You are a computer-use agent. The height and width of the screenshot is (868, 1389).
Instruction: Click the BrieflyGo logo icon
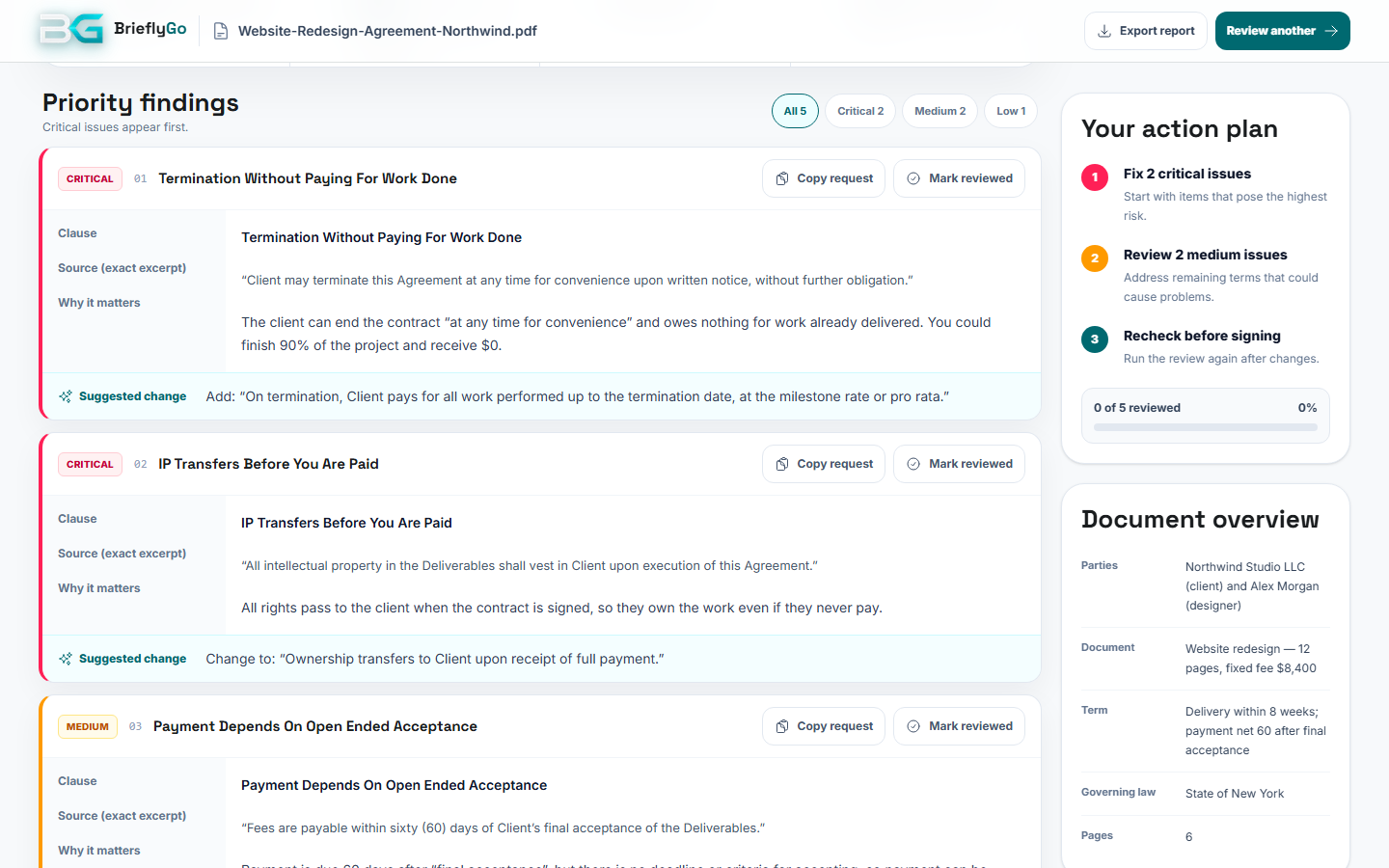(71, 30)
